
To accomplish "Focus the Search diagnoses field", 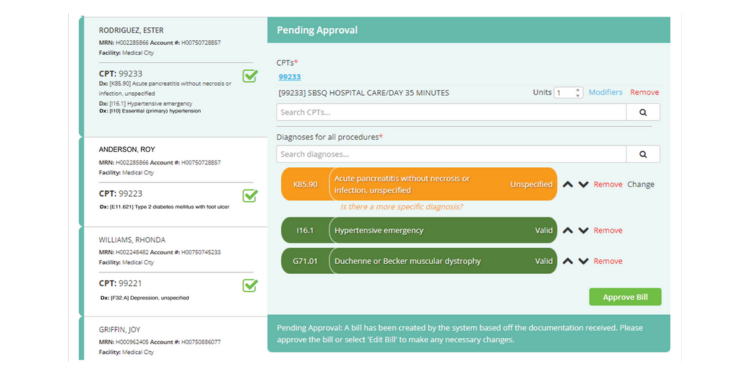I will (x=451, y=154).
